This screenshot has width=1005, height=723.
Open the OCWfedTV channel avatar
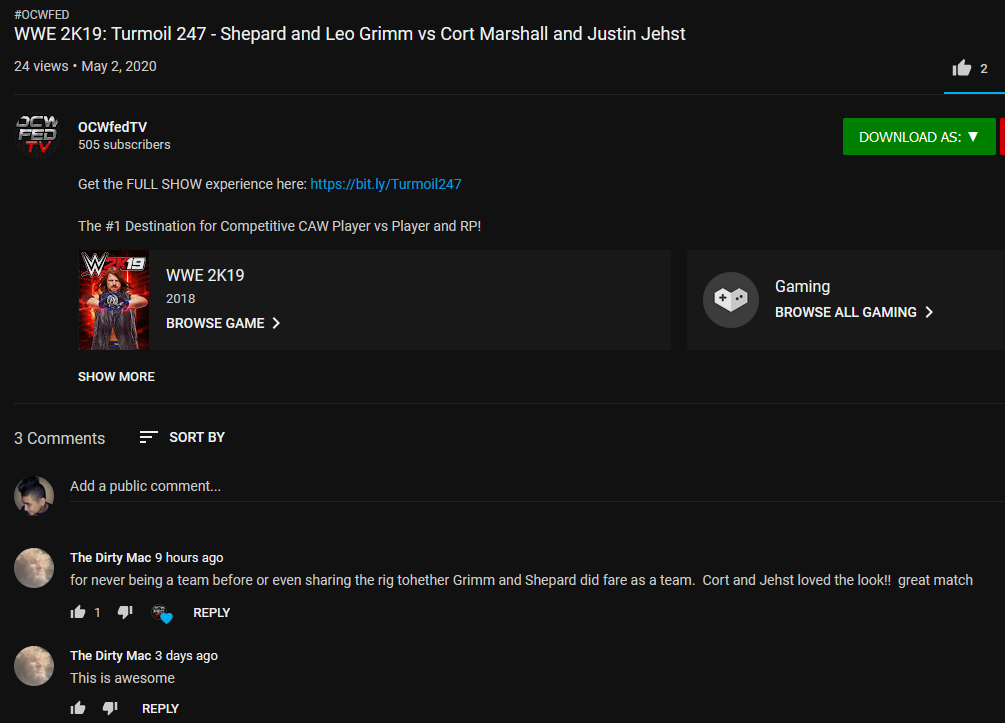(37, 136)
